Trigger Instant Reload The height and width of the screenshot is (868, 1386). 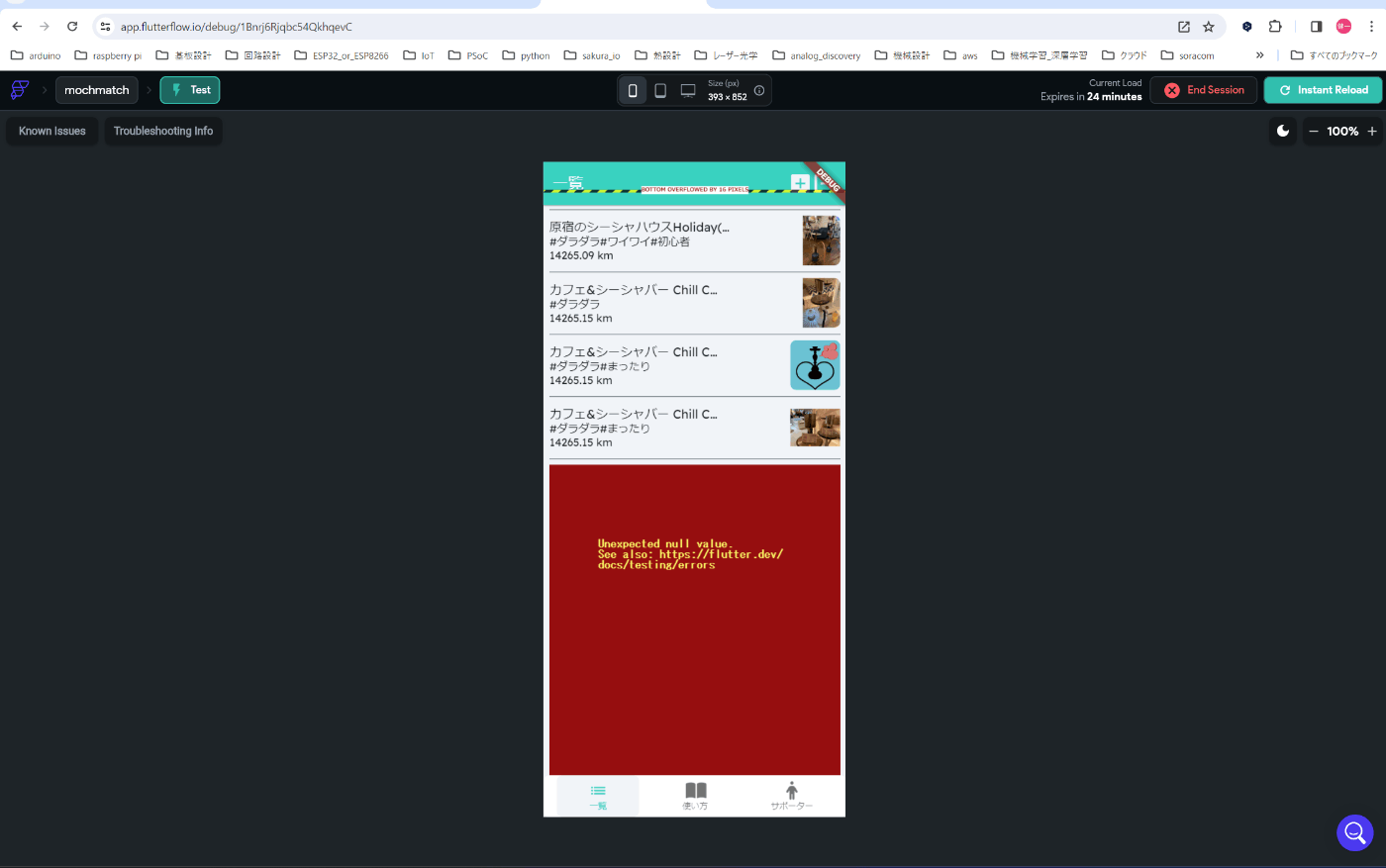1324,90
